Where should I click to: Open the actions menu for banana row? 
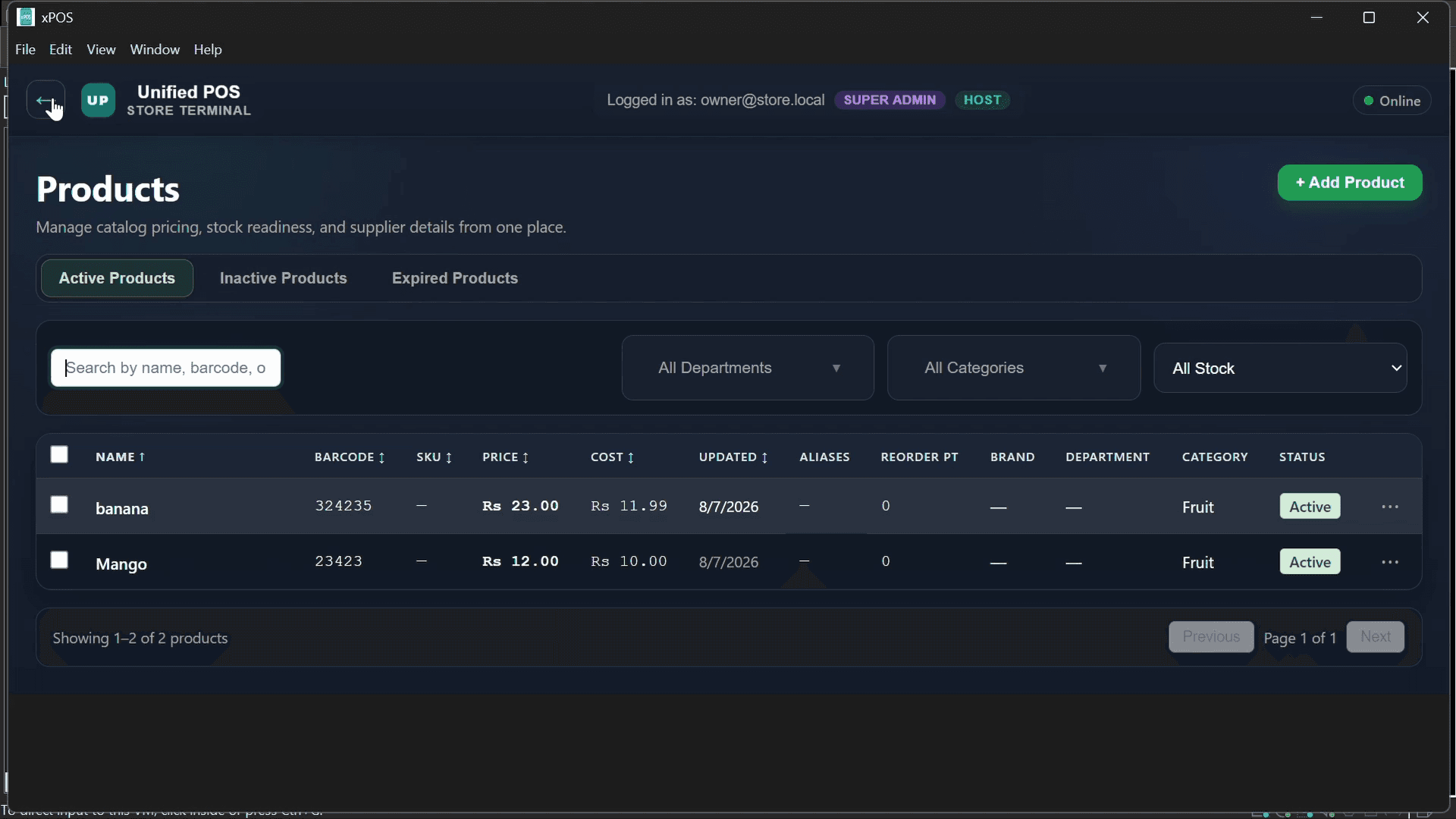pyautogui.click(x=1390, y=507)
